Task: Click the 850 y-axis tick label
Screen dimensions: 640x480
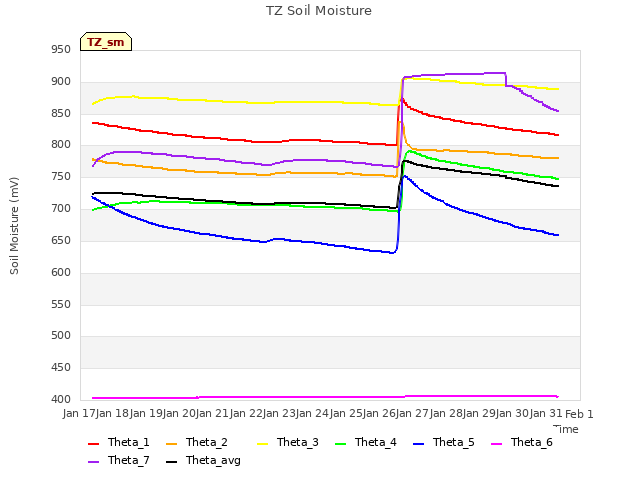Action: [61, 113]
